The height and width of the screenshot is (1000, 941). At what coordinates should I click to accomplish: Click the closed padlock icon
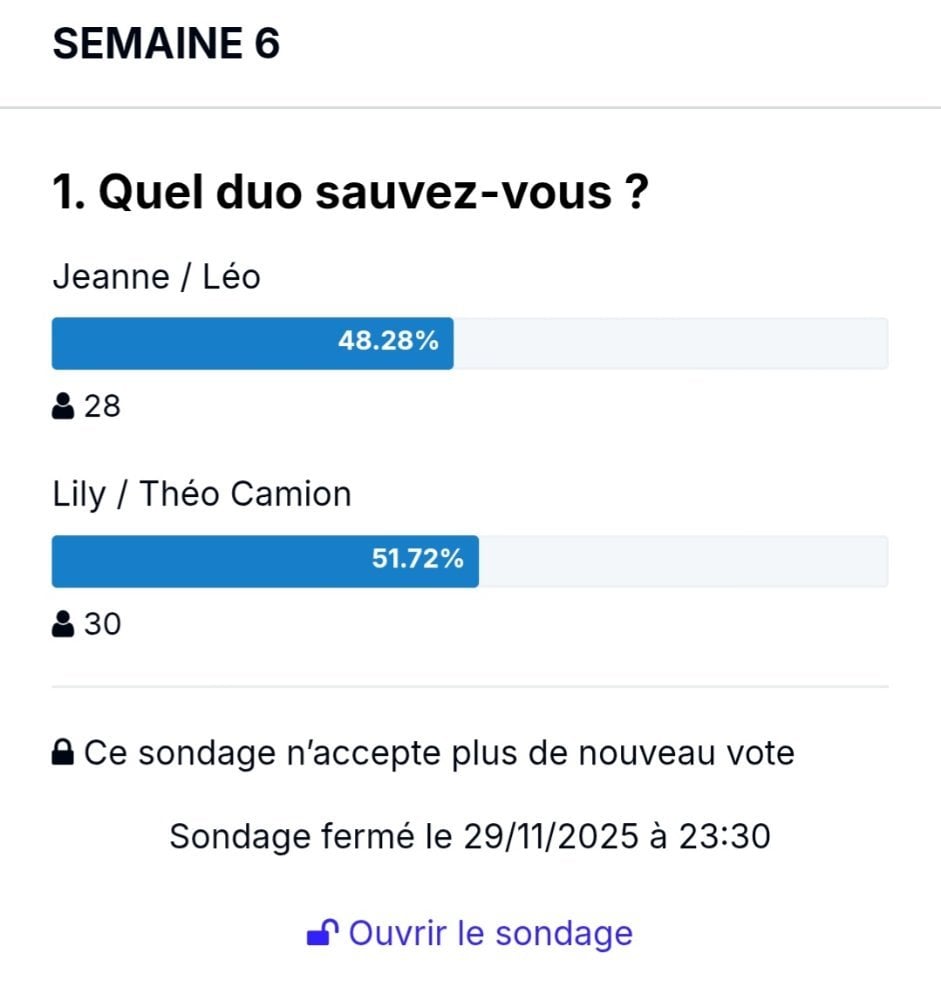[x=63, y=753]
